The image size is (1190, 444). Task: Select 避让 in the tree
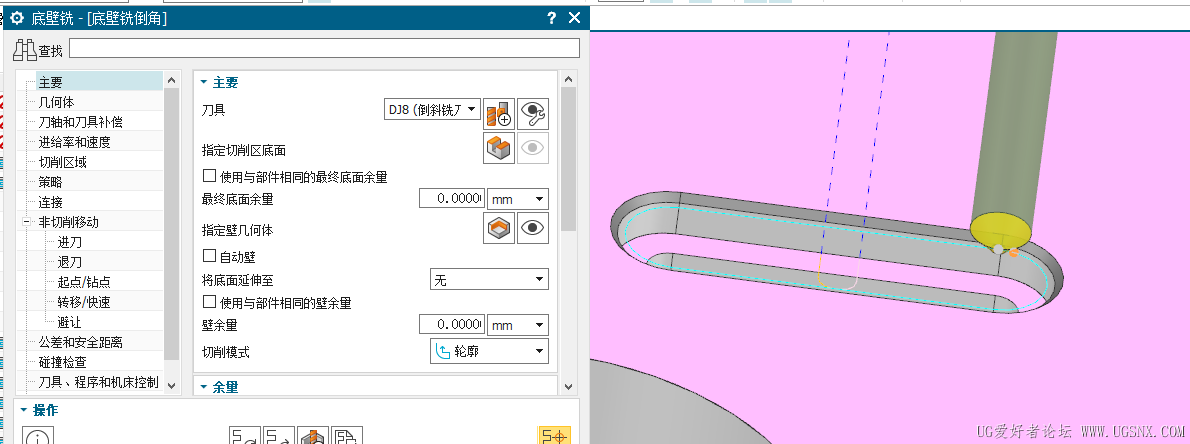point(70,323)
